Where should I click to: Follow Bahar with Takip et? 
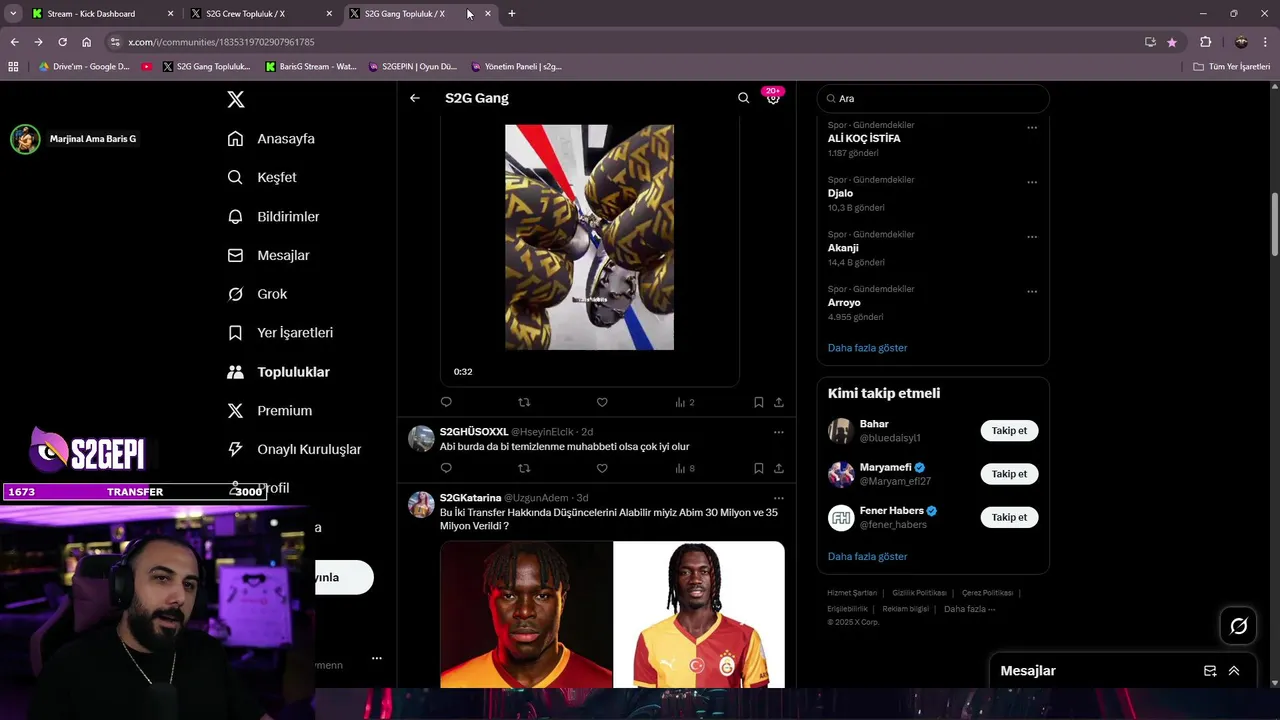1009,431
